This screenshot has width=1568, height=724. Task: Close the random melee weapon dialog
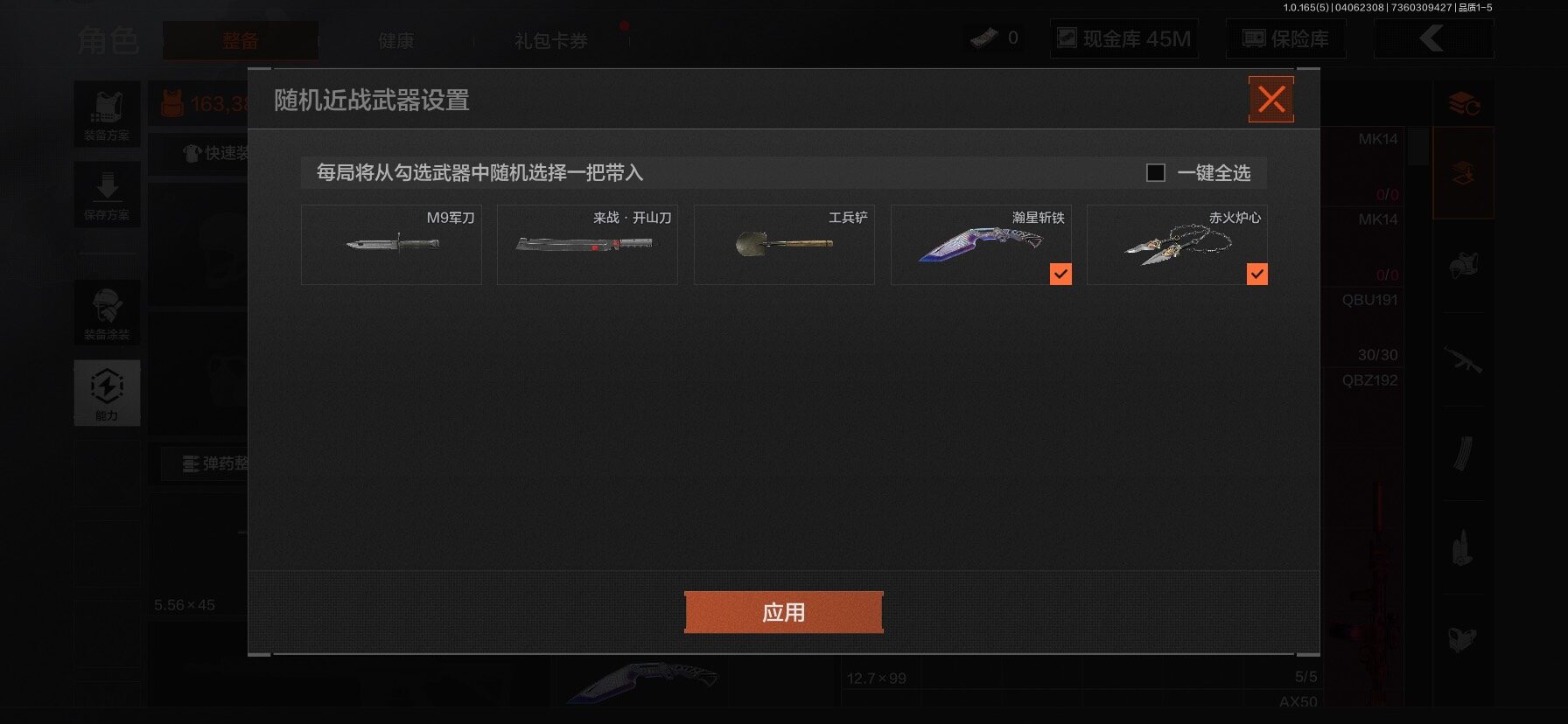tap(1271, 100)
